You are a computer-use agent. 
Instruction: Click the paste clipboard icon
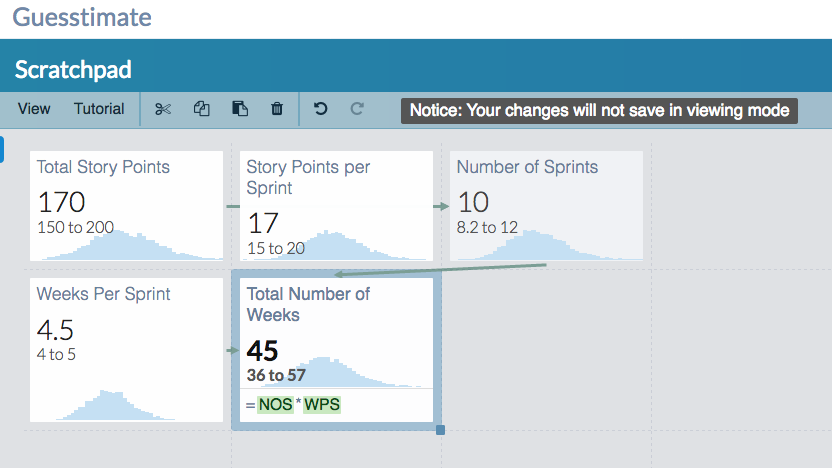pos(240,109)
